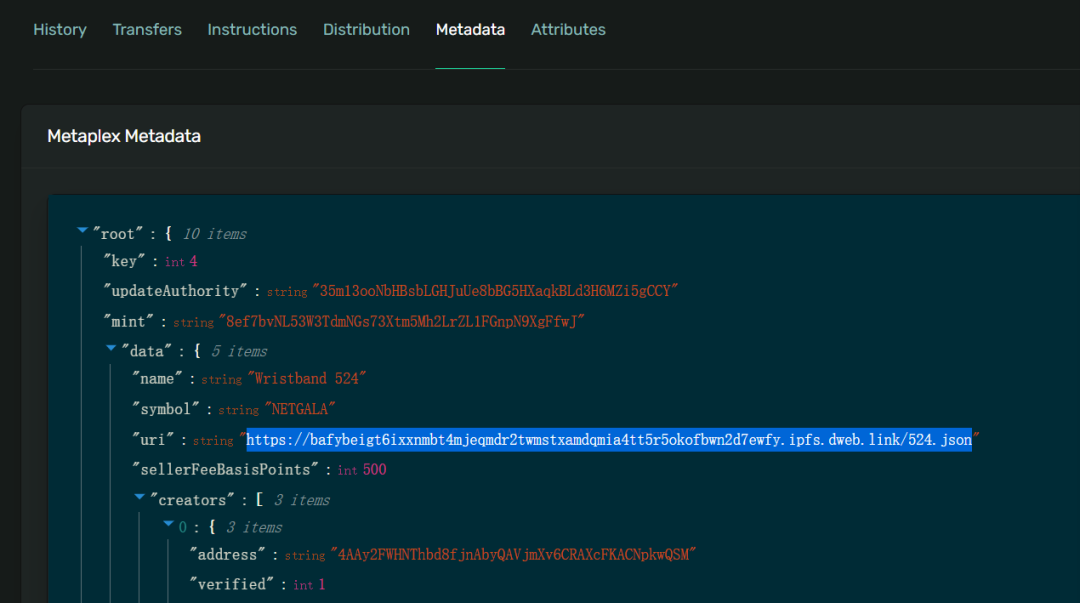Open the Transfers tab
Screen dimensions: 1080x603
click(147, 30)
